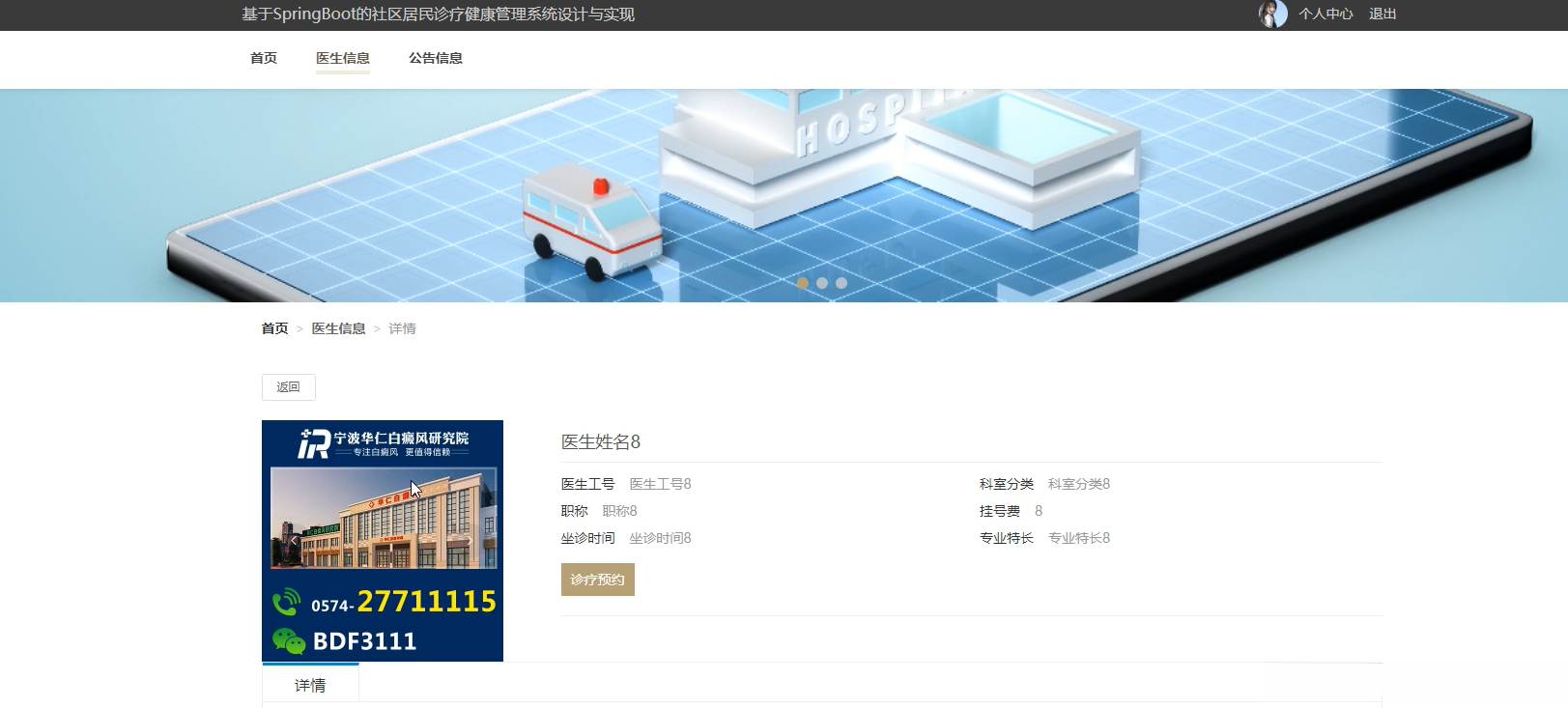Image resolution: width=1568 pixels, height=708 pixels.
Task: Open 个人中心 personal center
Action: 1326,14
